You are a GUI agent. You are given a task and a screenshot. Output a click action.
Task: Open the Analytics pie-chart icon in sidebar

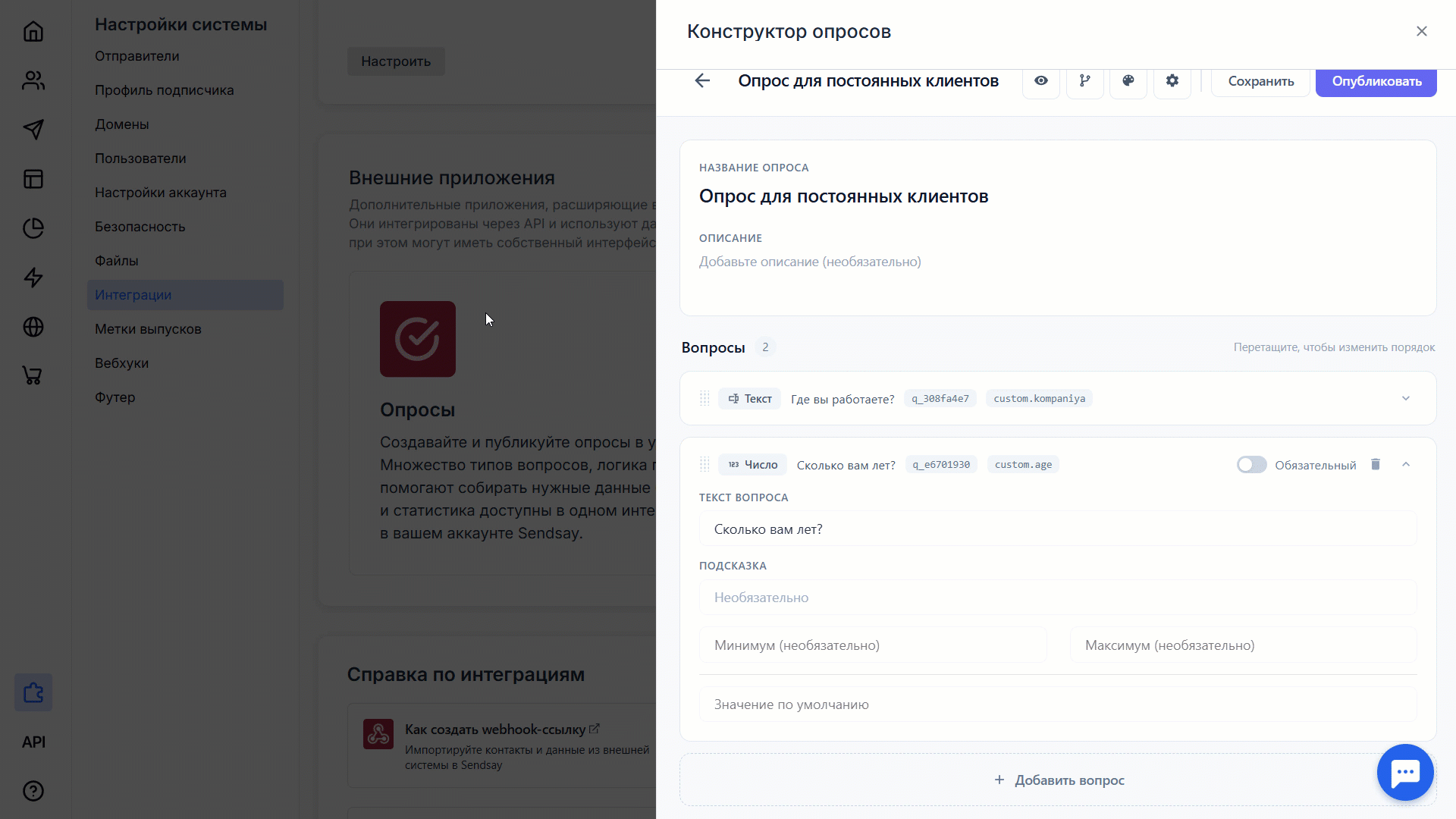coord(33,228)
